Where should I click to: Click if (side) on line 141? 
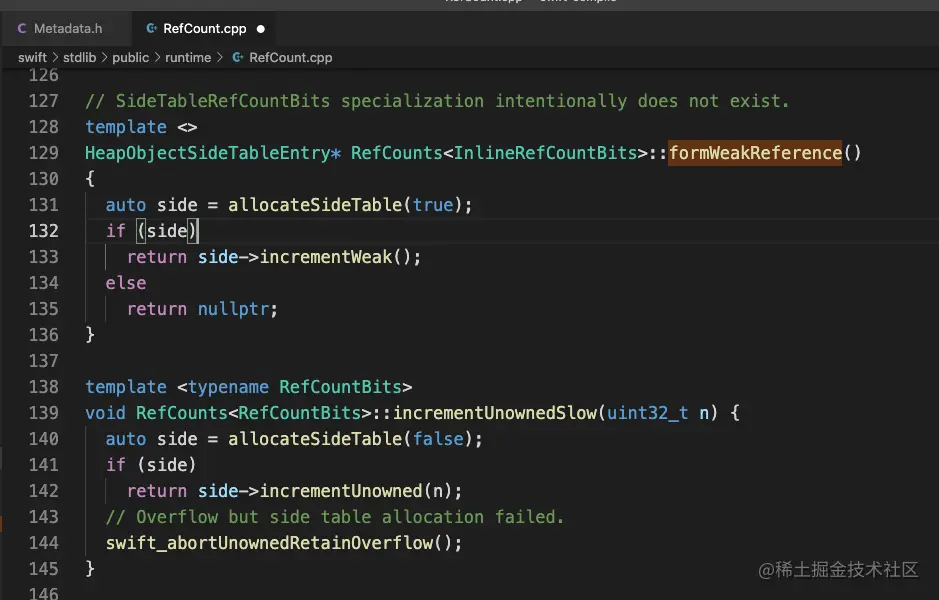click(x=151, y=465)
